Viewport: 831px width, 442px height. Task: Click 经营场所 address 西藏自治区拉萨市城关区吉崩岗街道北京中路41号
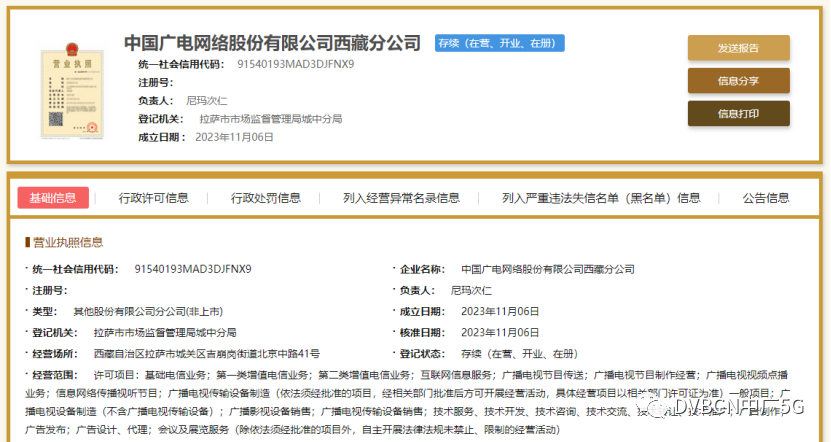pos(207,354)
